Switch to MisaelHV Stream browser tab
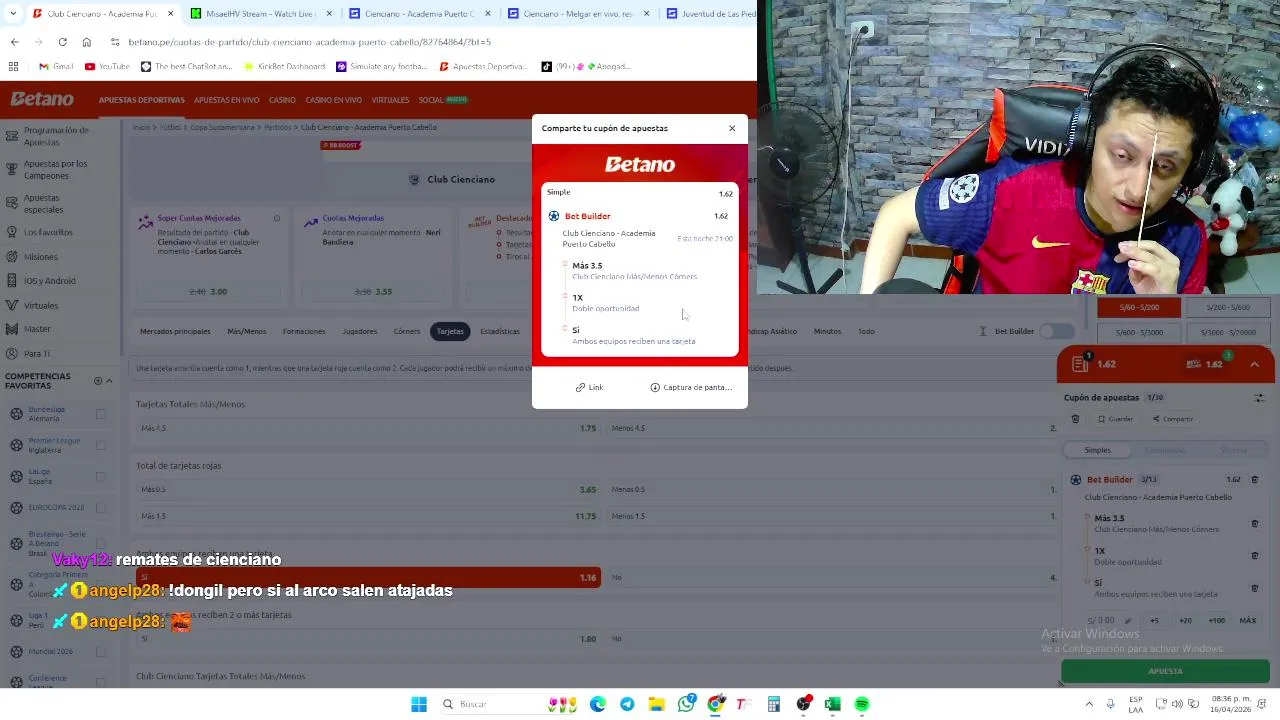 coord(259,14)
